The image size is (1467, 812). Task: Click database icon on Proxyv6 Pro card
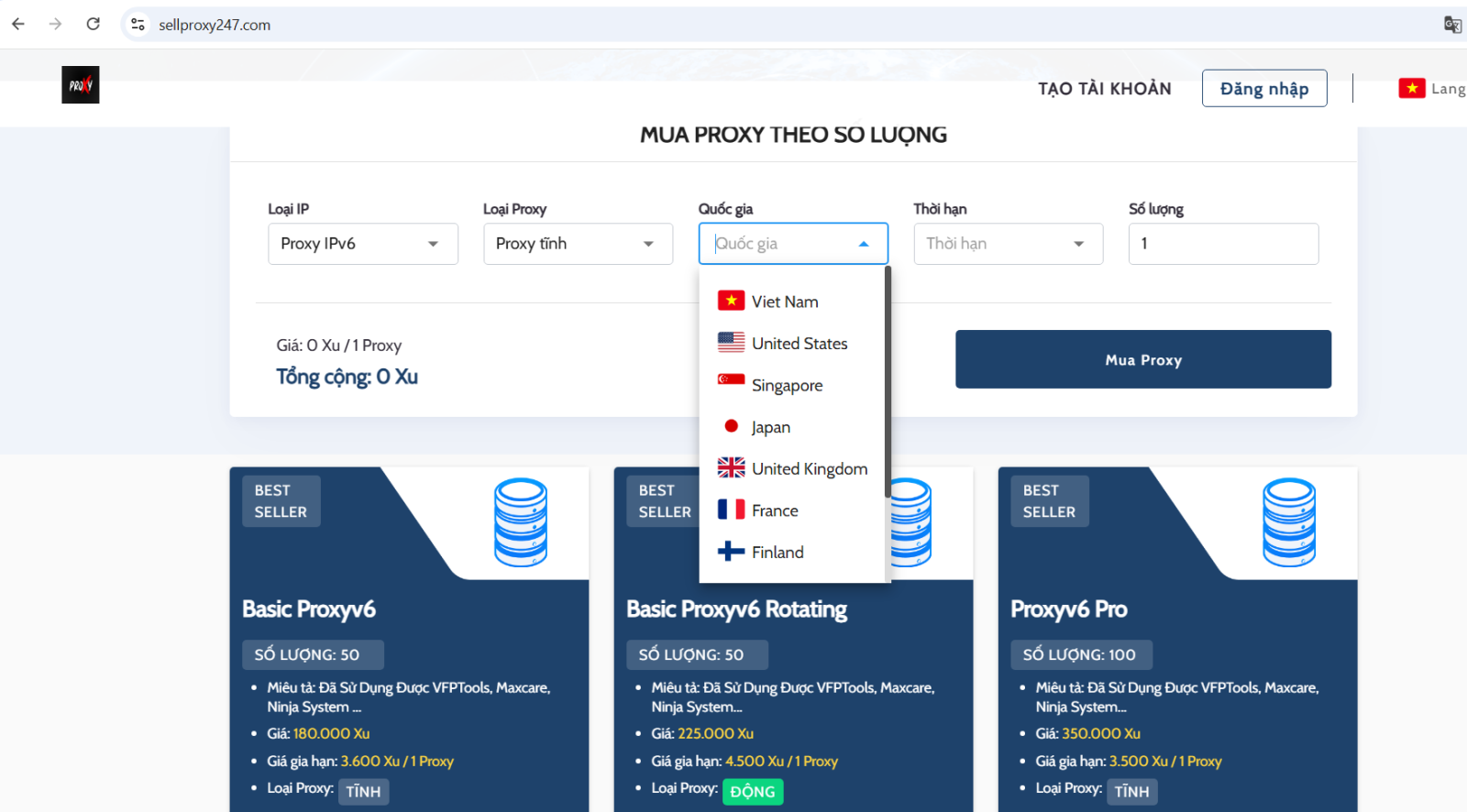tap(1289, 522)
